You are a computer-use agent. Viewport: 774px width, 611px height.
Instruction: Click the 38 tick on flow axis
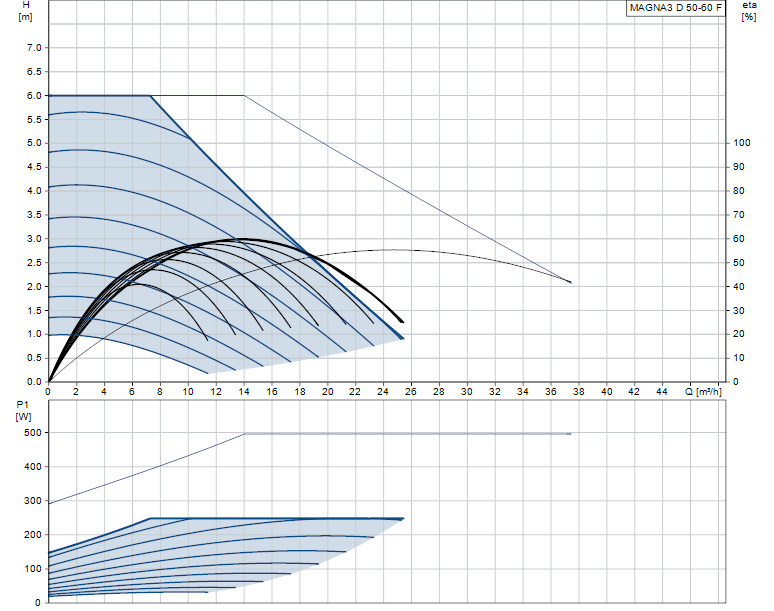click(x=579, y=391)
